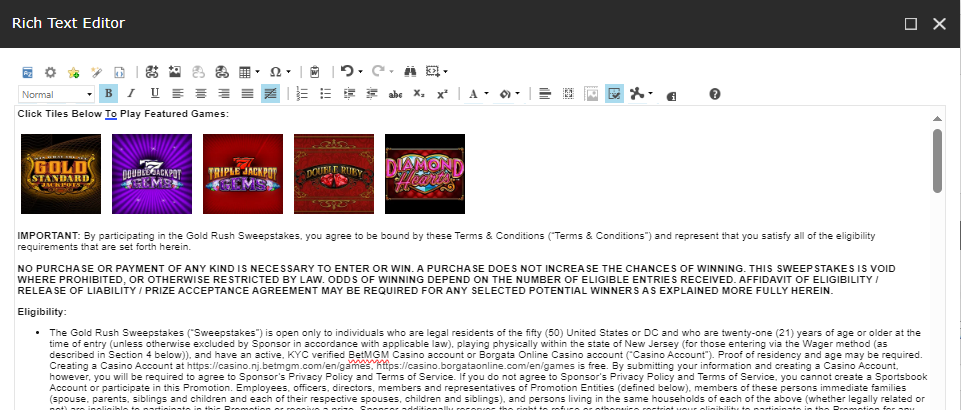
Task: Open the Normal paragraph style dropdown
Action: click(x=56, y=94)
